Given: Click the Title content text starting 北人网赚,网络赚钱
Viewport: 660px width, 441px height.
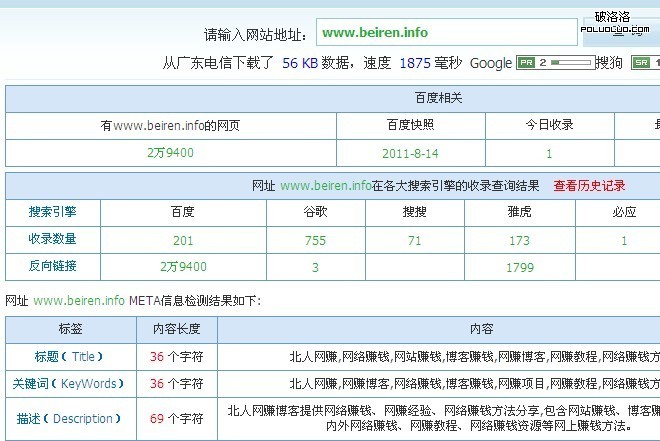Looking at the screenshot, I should tap(474, 357).
